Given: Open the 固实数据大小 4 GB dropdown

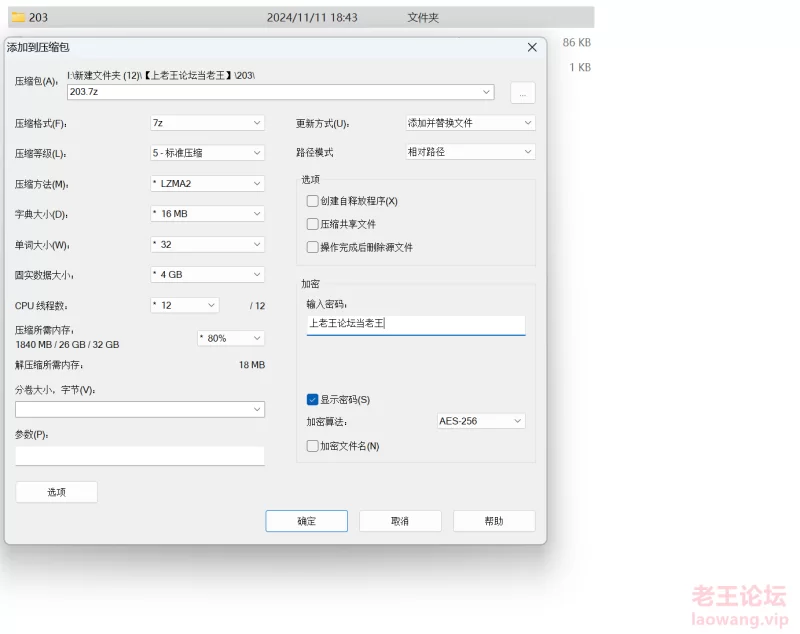Looking at the screenshot, I should [x=208, y=274].
